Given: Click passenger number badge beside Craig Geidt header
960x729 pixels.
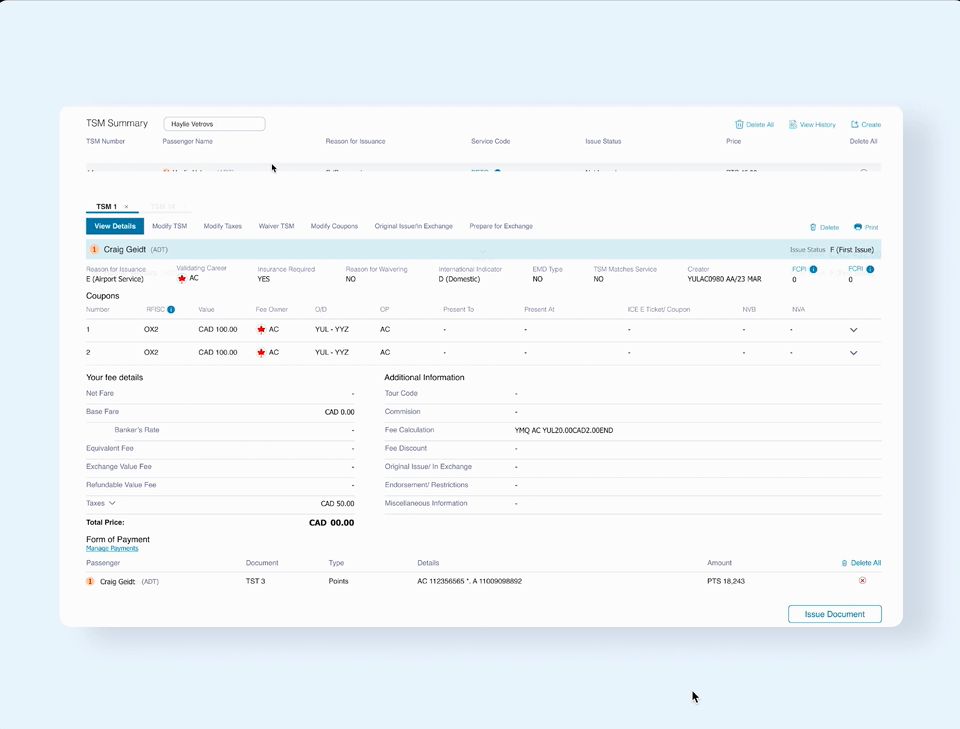Looking at the screenshot, I should coord(94,250).
